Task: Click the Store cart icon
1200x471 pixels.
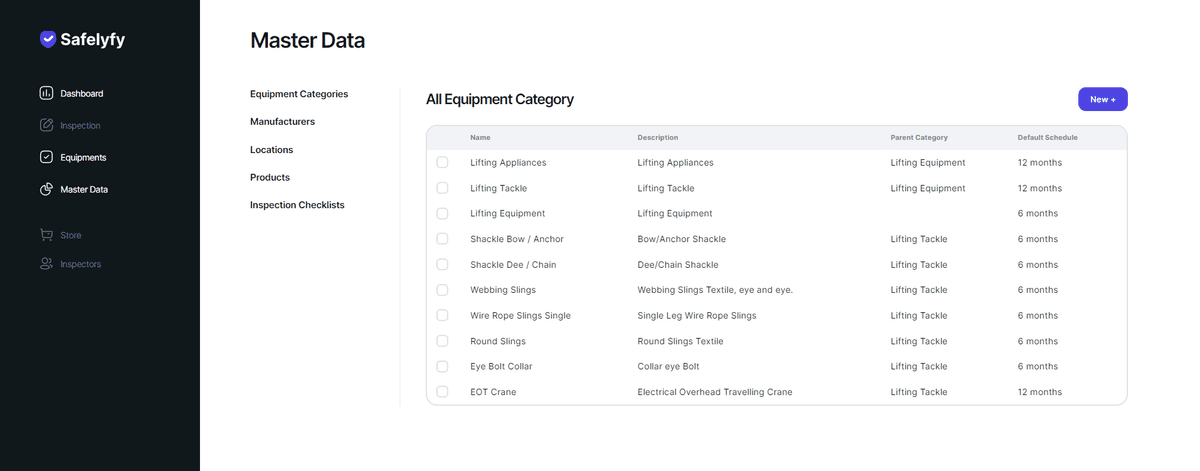Action: [46, 235]
